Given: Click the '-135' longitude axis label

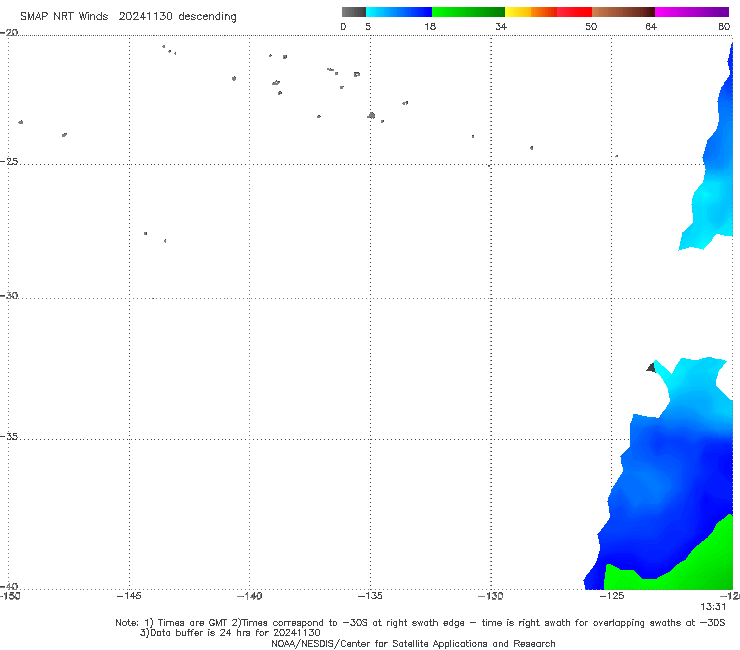Looking at the screenshot, I should tap(370, 596).
